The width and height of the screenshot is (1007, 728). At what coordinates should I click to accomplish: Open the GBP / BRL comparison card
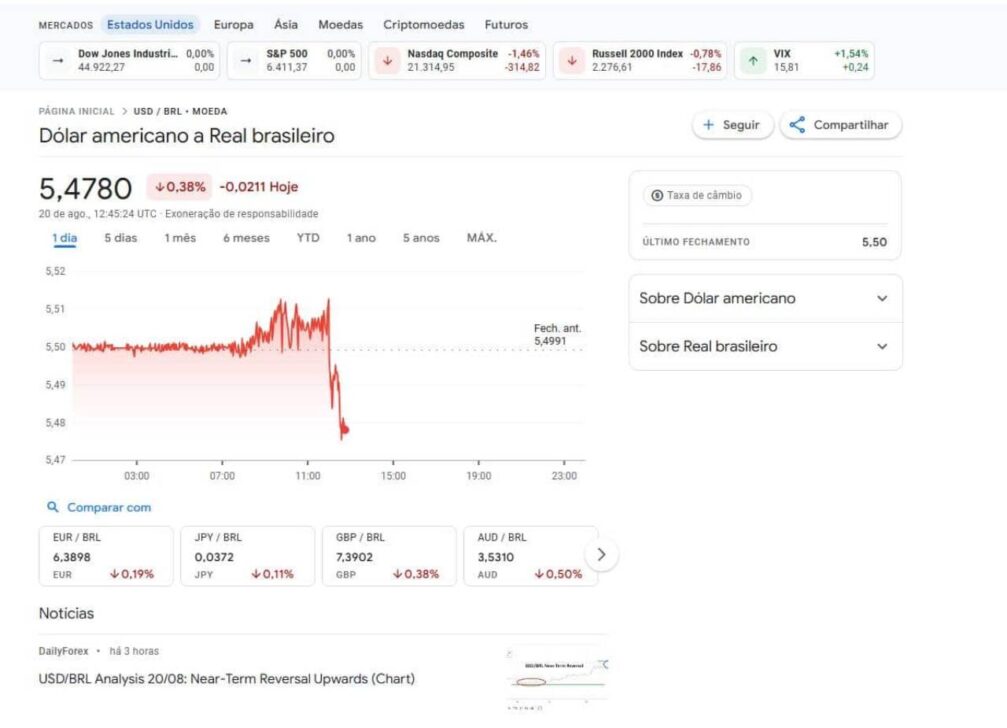click(389, 556)
